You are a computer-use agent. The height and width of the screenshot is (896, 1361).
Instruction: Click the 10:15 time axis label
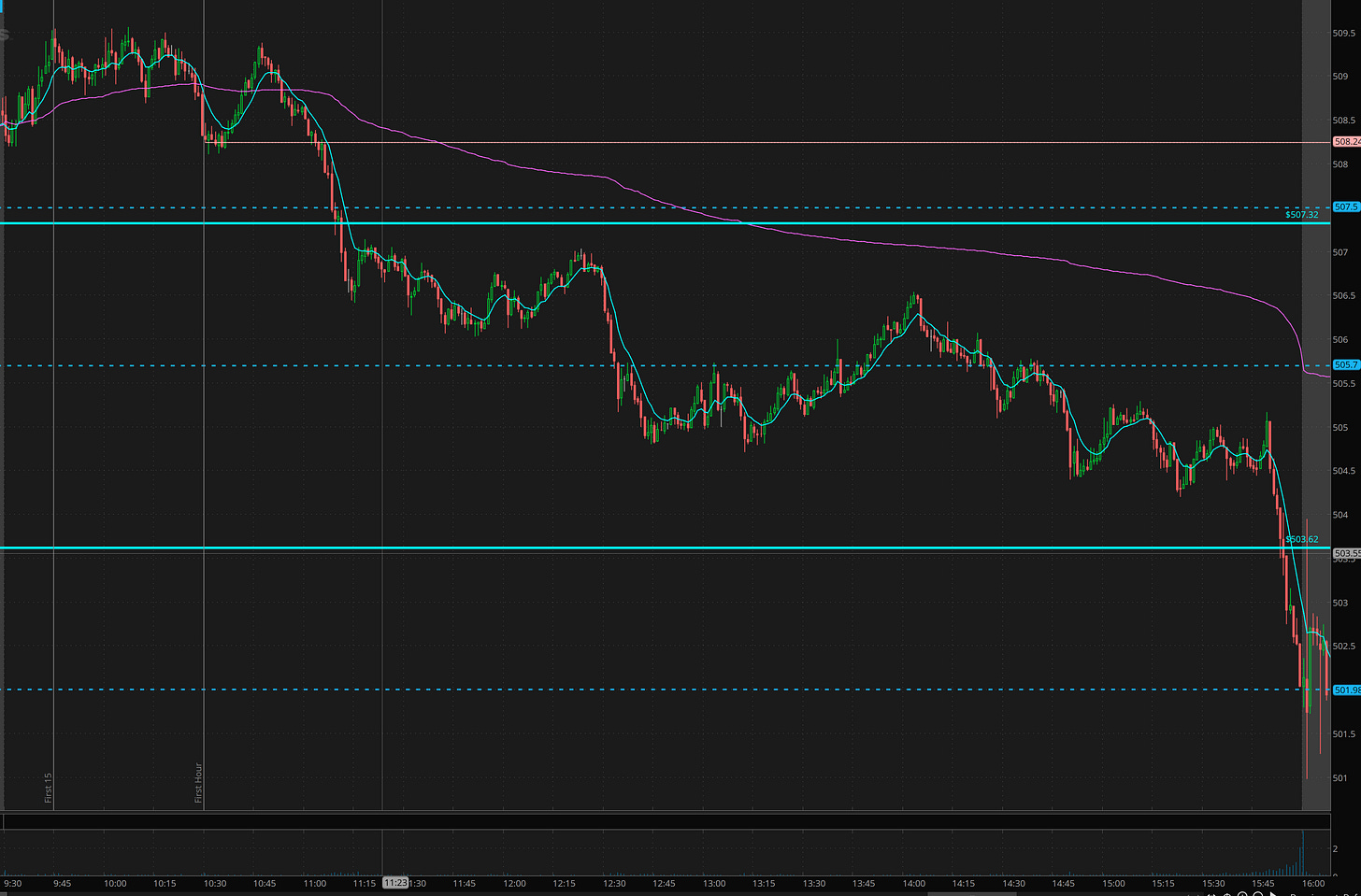(165, 884)
